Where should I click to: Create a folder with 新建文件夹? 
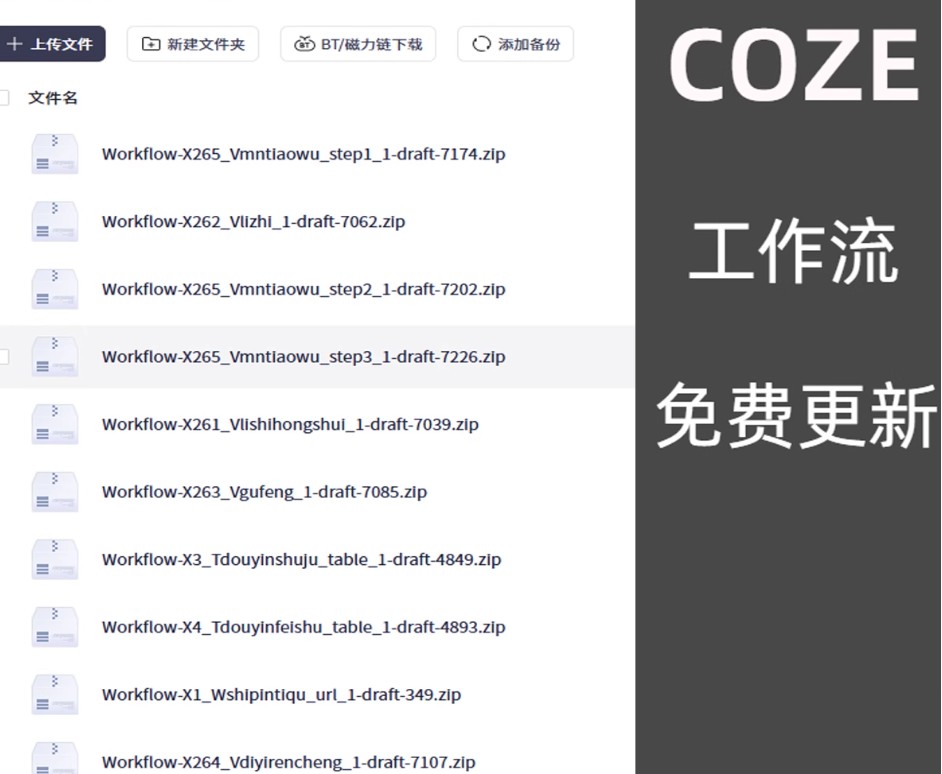pyautogui.click(x=193, y=44)
